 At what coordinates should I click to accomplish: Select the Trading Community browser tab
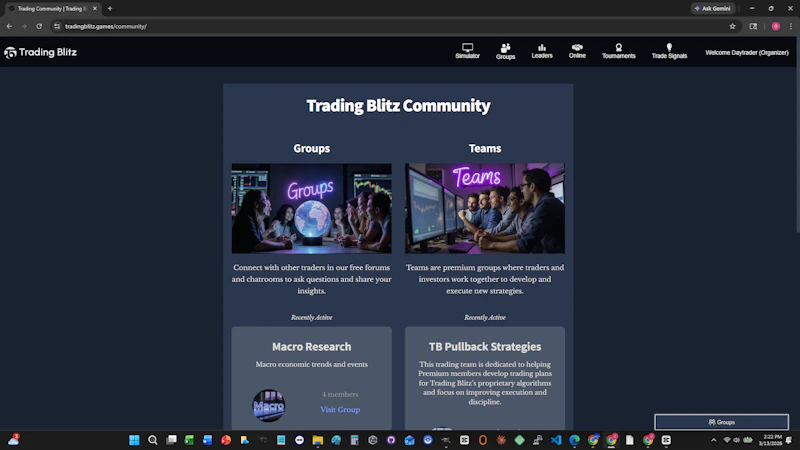click(52, 8)
